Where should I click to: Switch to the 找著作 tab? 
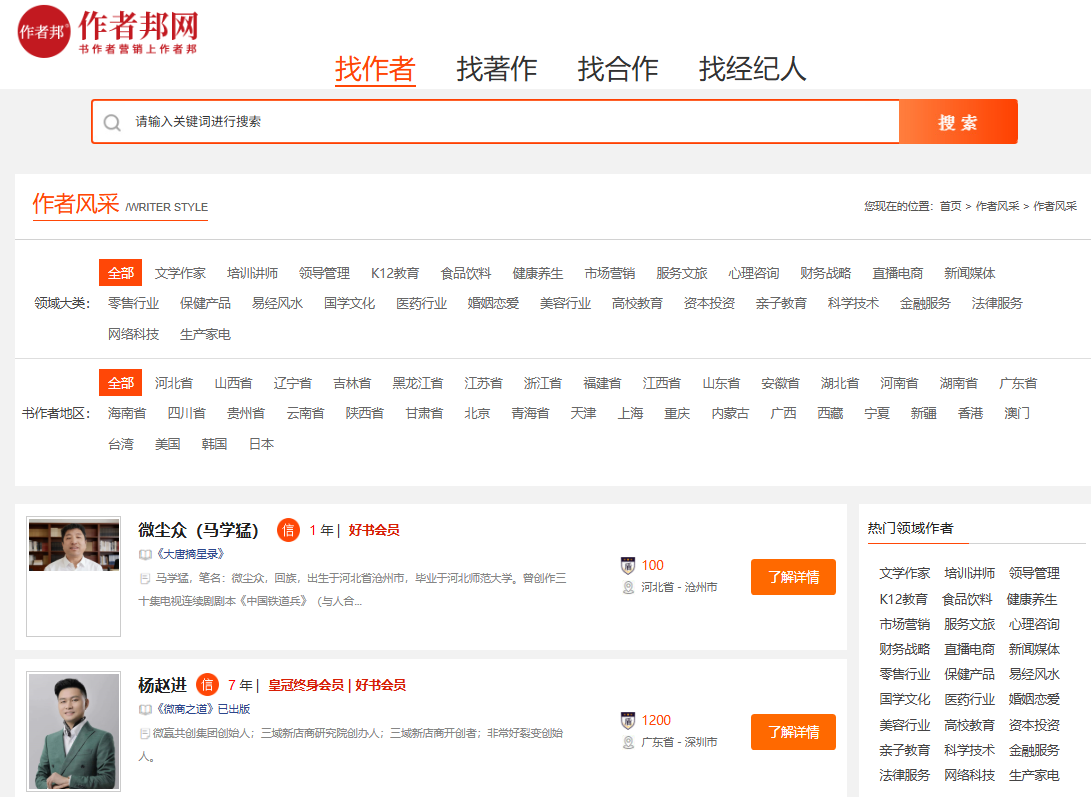pos(496,69)
